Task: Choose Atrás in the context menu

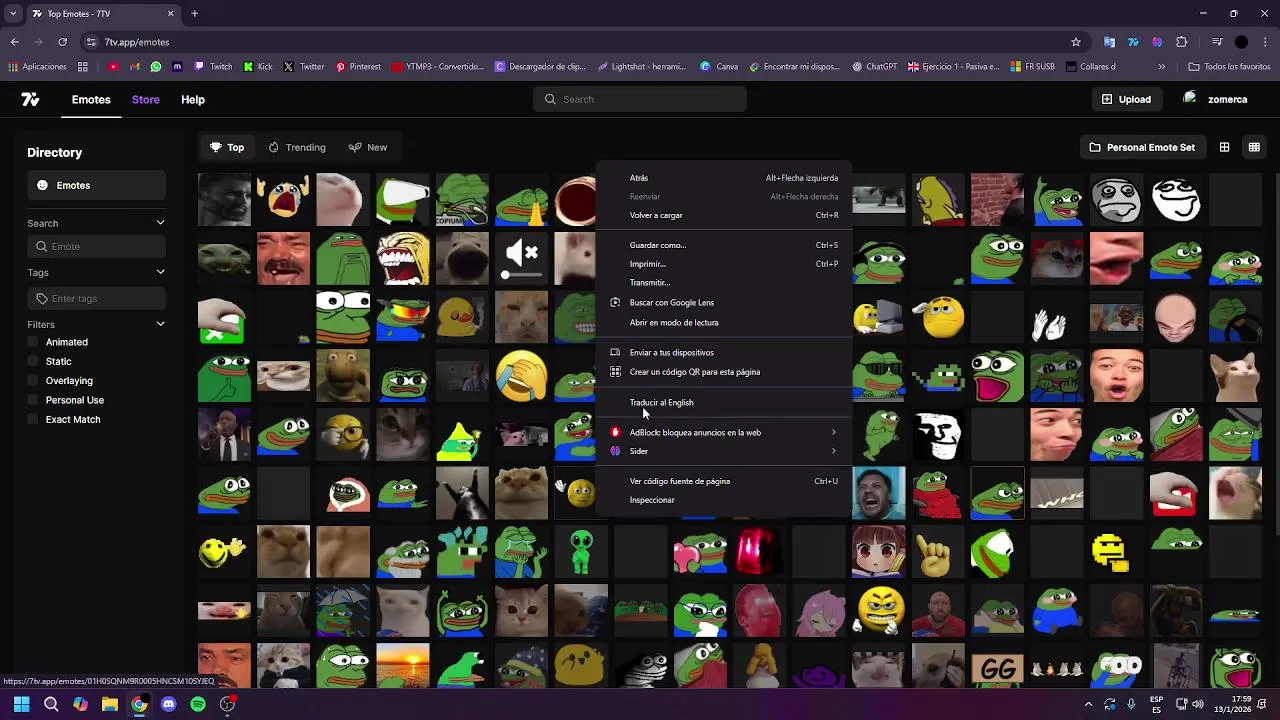Action: click(x=723, y=178)
